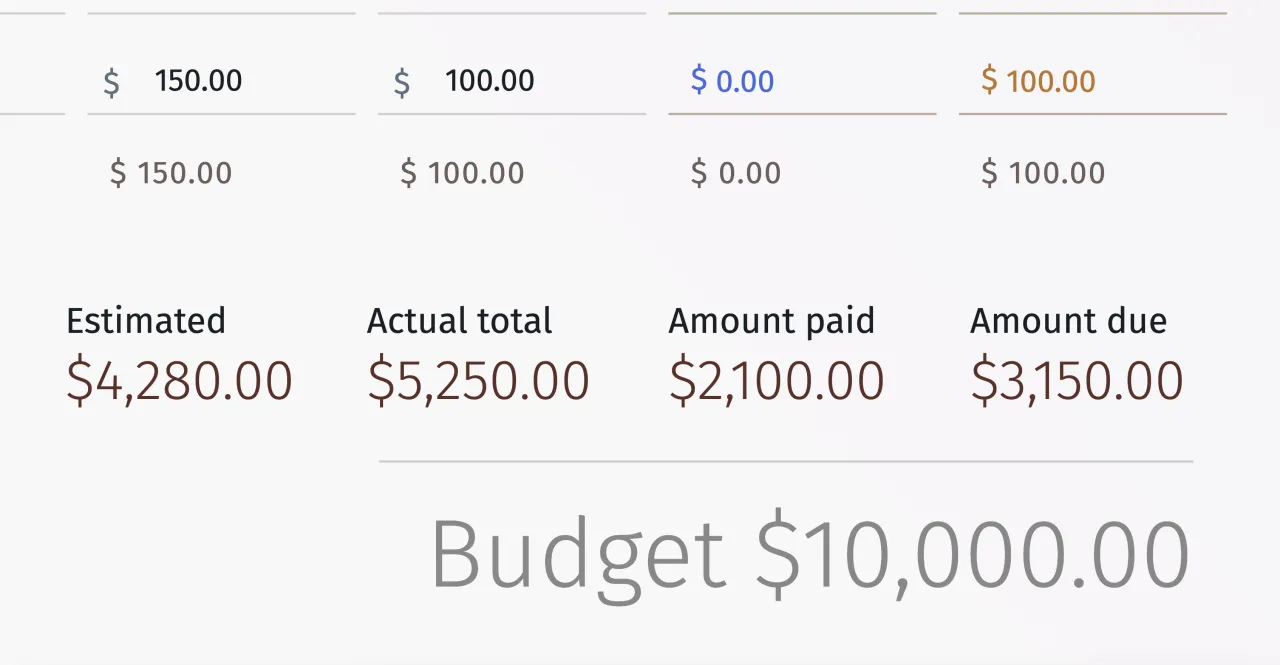Select the $2,100.00 amount paid value
Viewport: 1280px width, 665px height.
(x=777, y=381)
